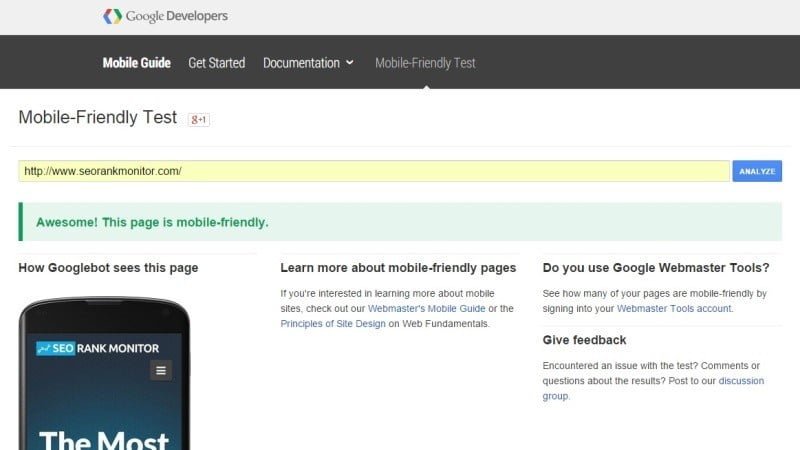The width and height of the screenshot is (800, 450).
Task: Click the Google Developers logo
Action: (x=165, y=16)
